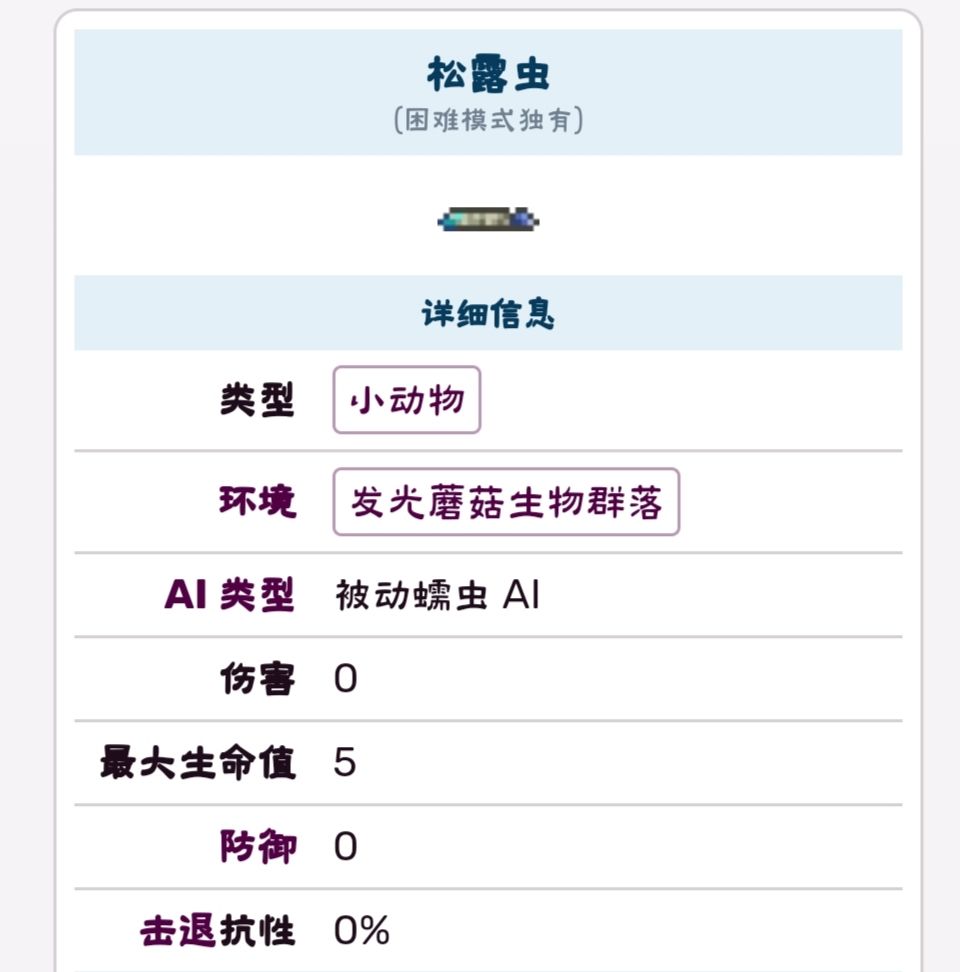Open the purple 击退 link
Viewport: 960px width, 972px height.
pyautogui.click(x=178, y=931)
